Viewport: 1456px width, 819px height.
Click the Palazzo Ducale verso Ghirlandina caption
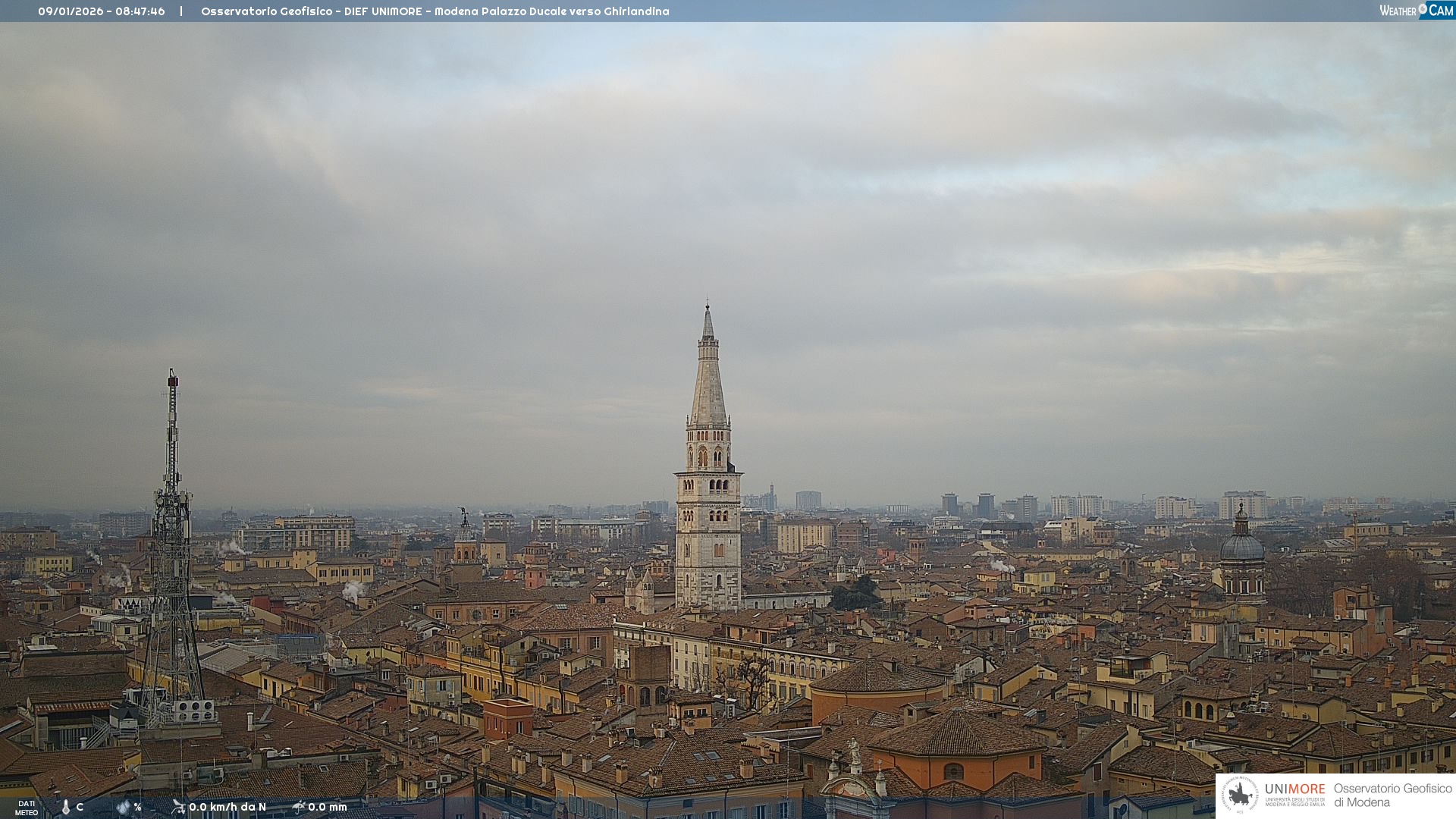click(x=575, y=11)
